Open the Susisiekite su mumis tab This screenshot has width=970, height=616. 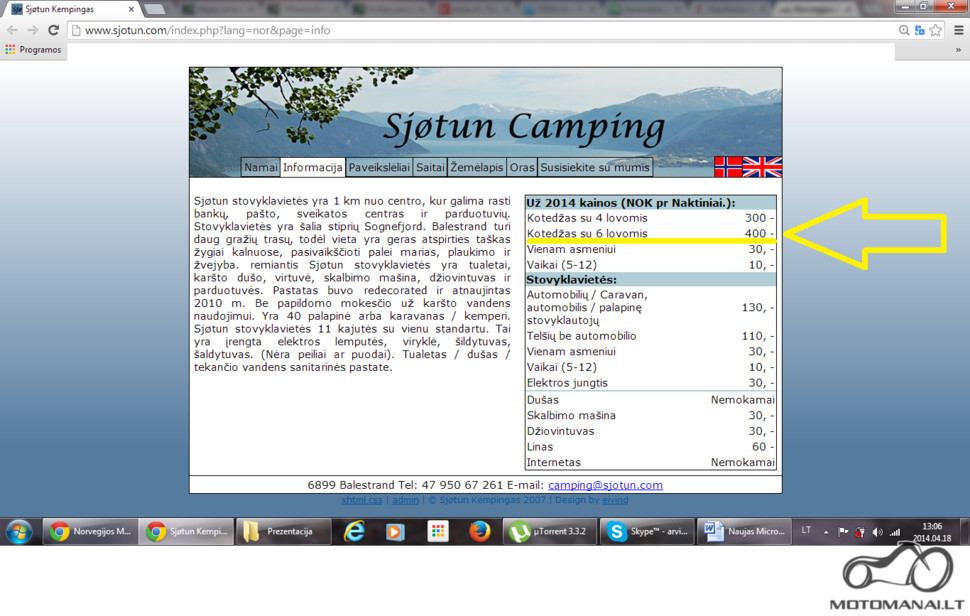click(595, 167)
